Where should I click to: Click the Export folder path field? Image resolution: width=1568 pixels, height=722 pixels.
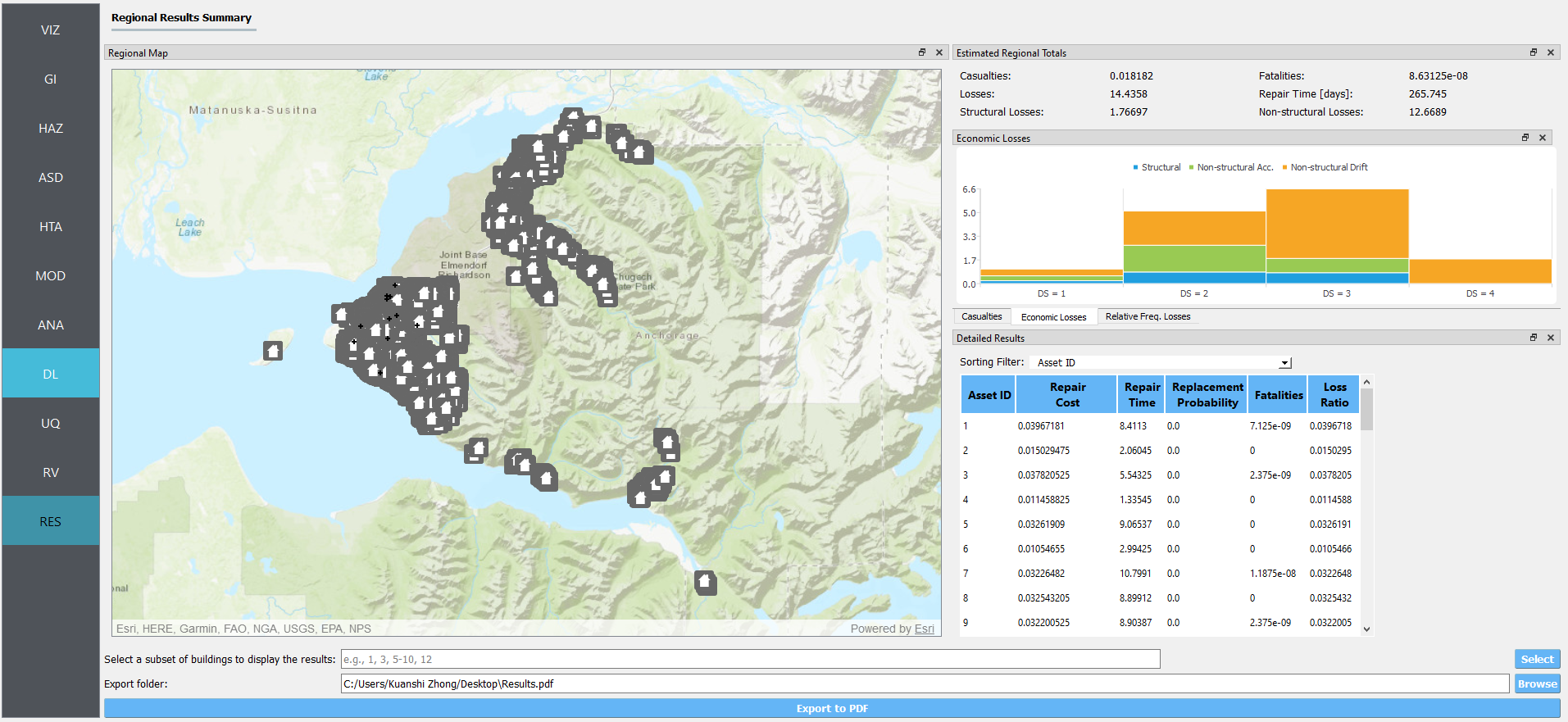(925, 683)
